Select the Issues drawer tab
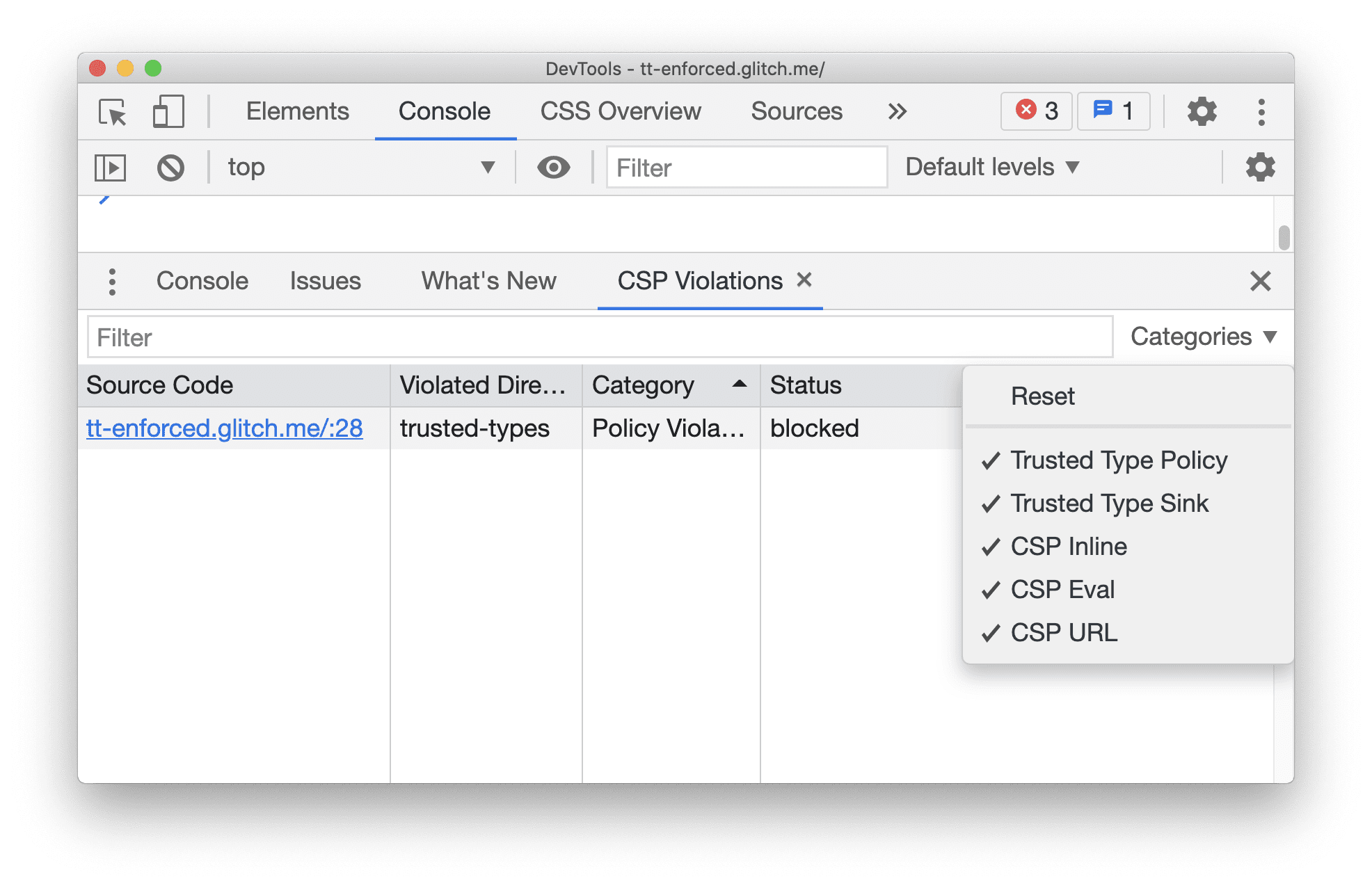Image resolution: width=1372 pixels, height=886 pixels. click(325, 280)
